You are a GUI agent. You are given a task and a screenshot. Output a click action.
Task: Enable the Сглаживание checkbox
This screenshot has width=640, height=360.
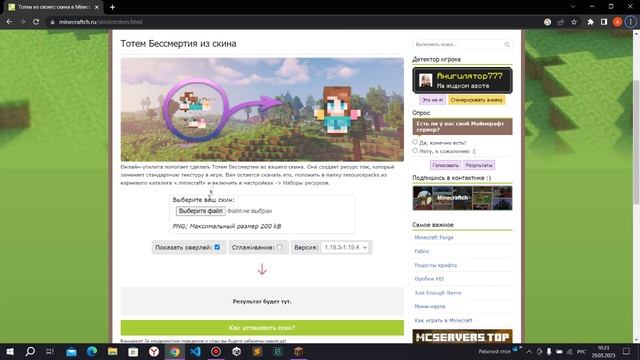click(279, 247)
